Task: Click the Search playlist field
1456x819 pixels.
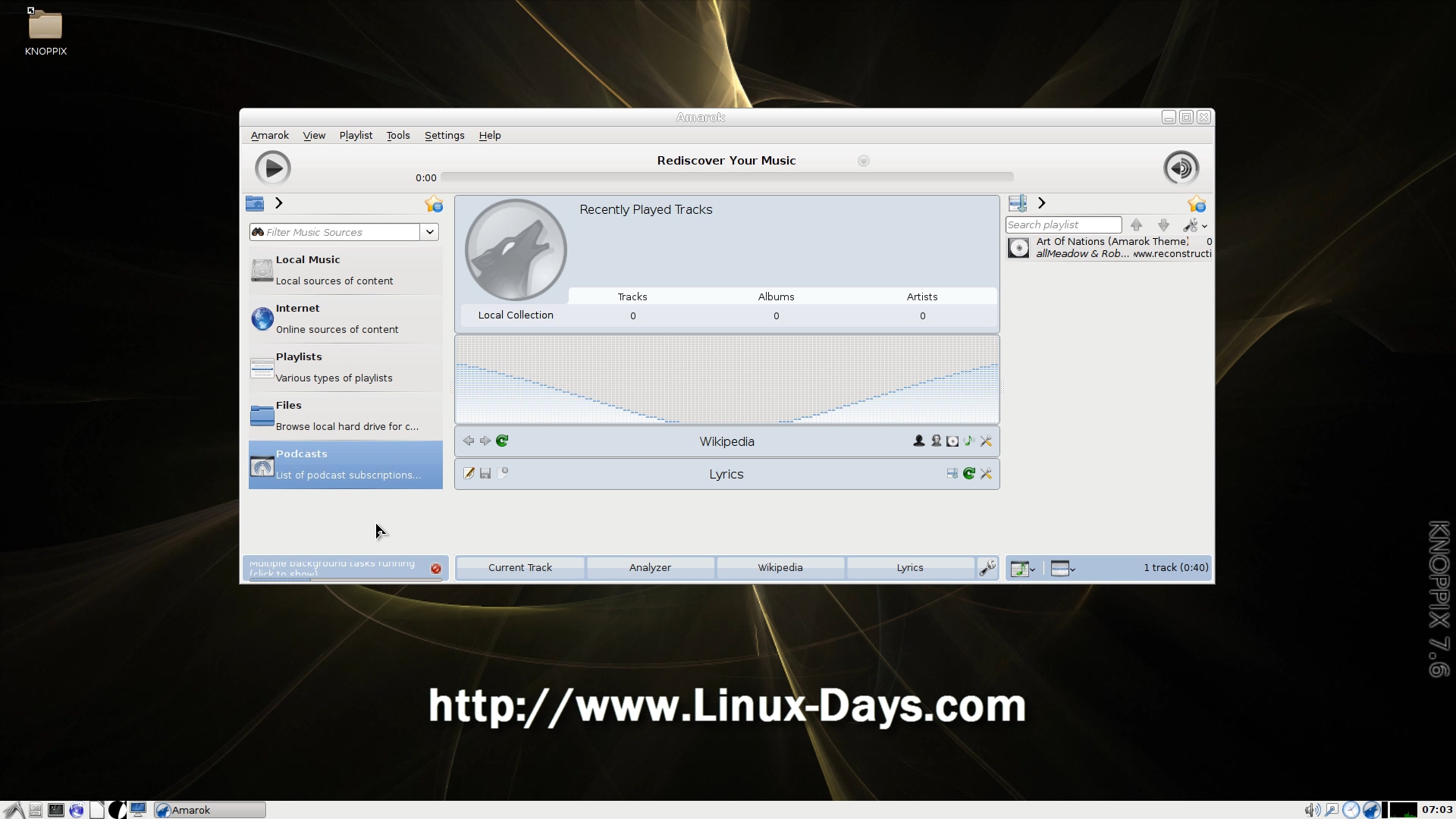Action: tap(1063, 225)
